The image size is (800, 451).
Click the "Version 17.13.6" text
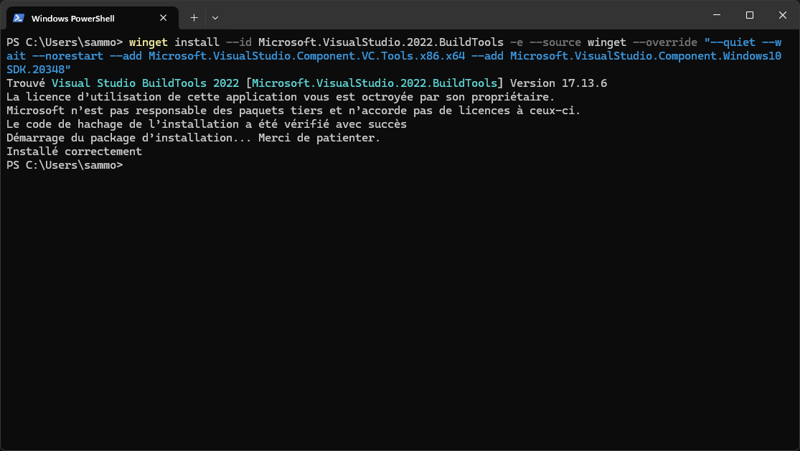point(559,83)
